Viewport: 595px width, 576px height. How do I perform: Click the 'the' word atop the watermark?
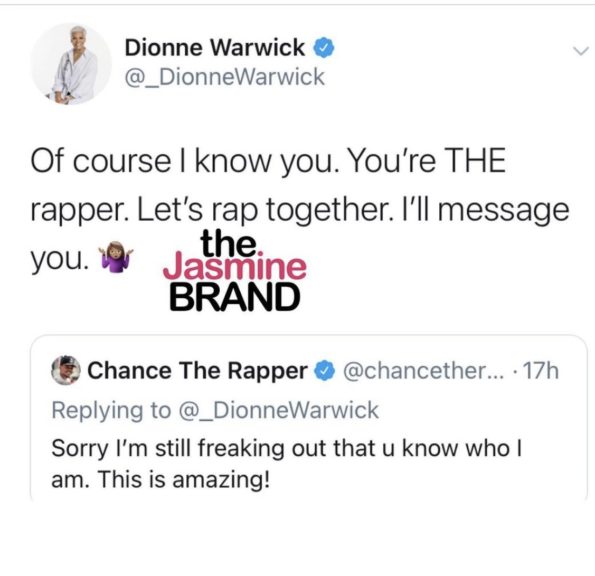pyautogui.click(x=229, y=243)
